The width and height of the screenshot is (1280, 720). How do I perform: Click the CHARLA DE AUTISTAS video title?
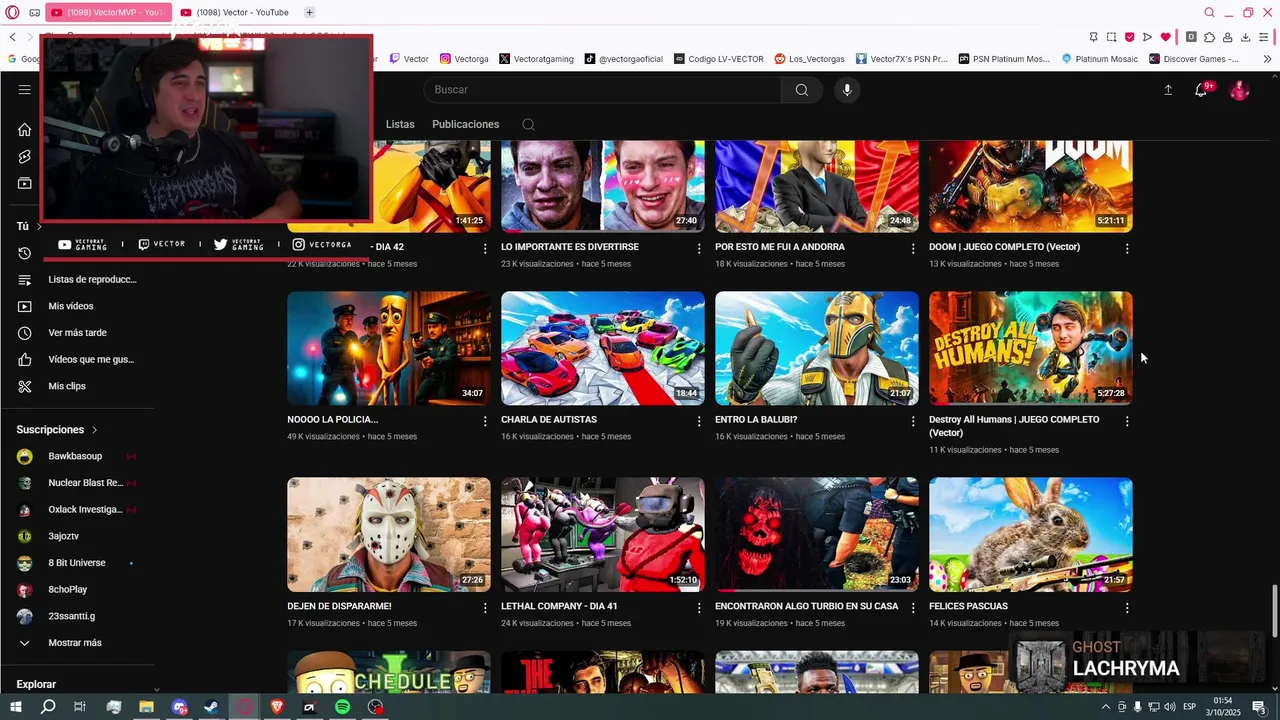coord(549,420)
